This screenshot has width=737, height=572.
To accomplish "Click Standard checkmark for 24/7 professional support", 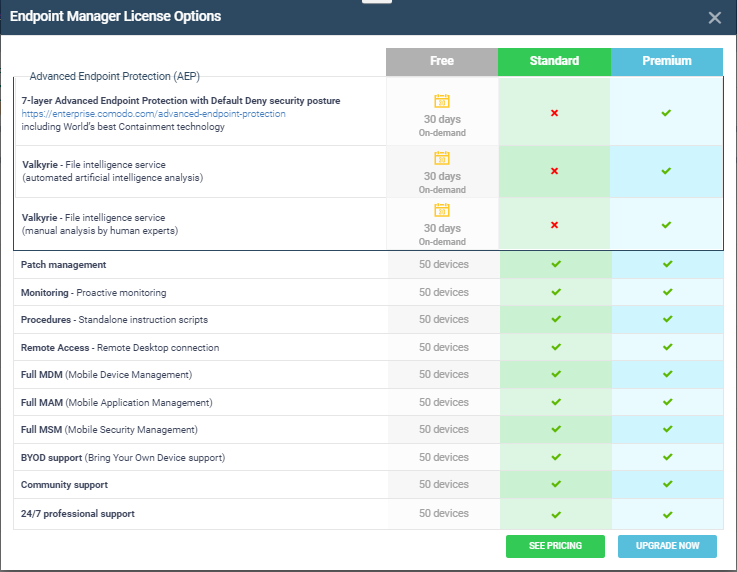I will point(556,515).
